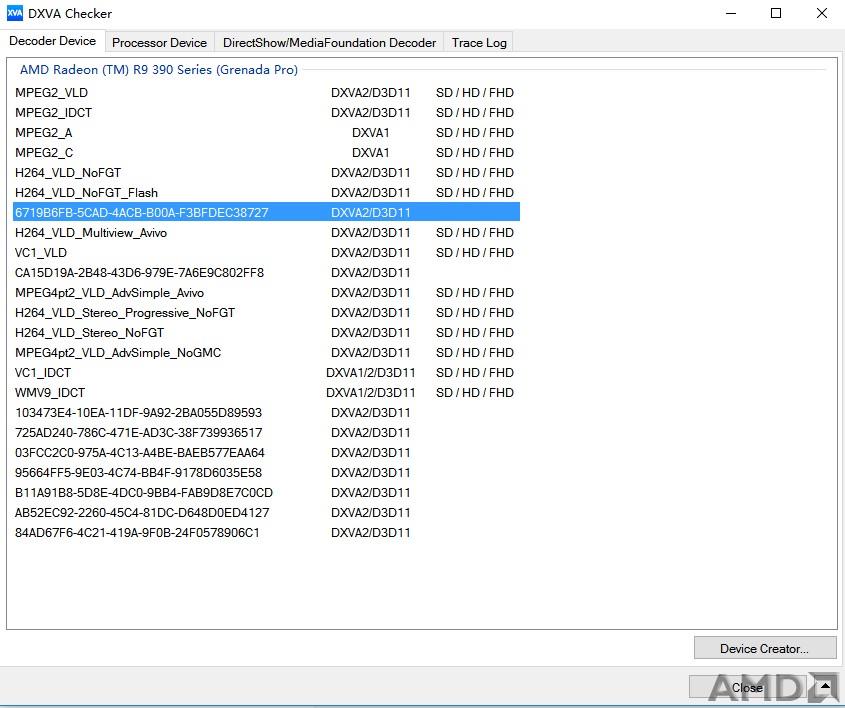
Task: Select the MPEG2_A decoder entry
Action: pos(266,133)
